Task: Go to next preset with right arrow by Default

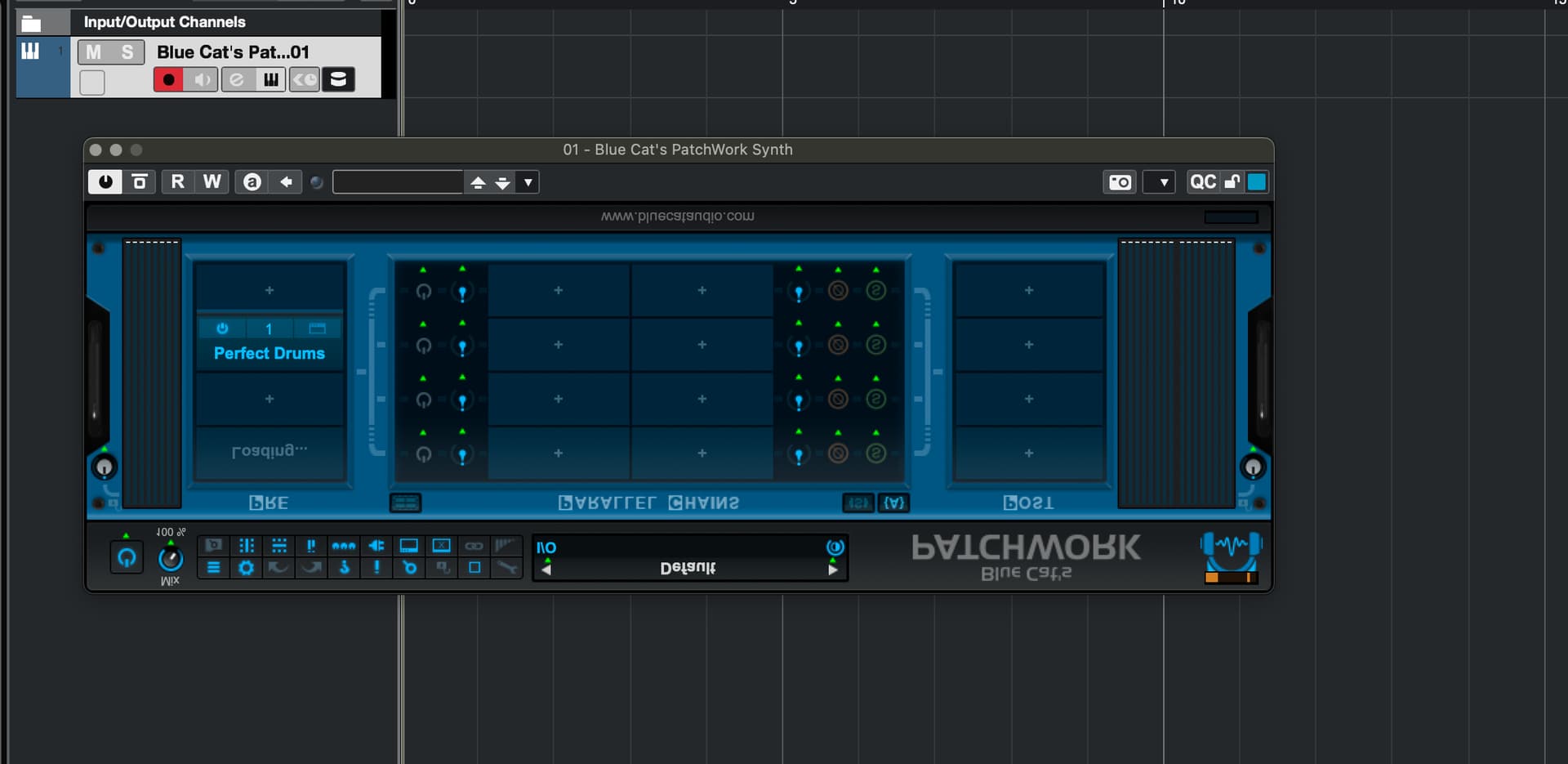Action: click(x=833, y=570)
